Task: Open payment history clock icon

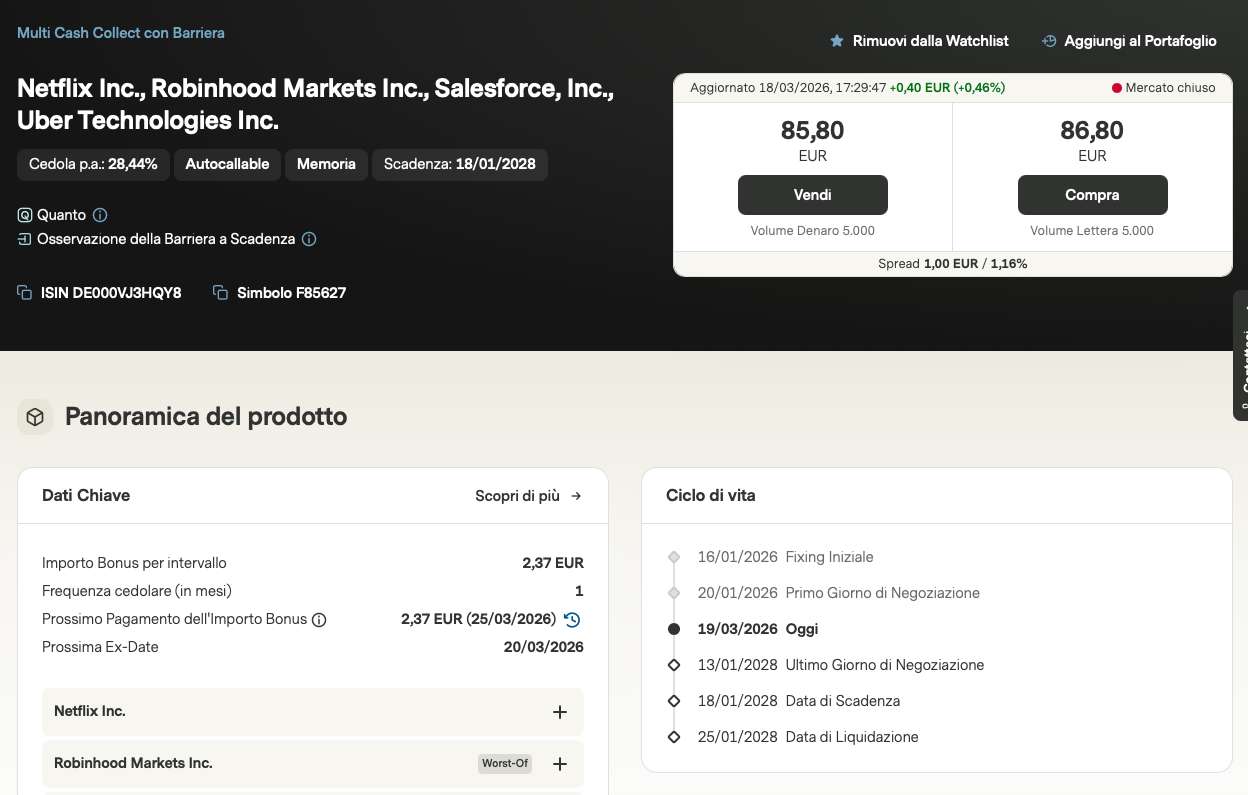Action: coord(572,619)
